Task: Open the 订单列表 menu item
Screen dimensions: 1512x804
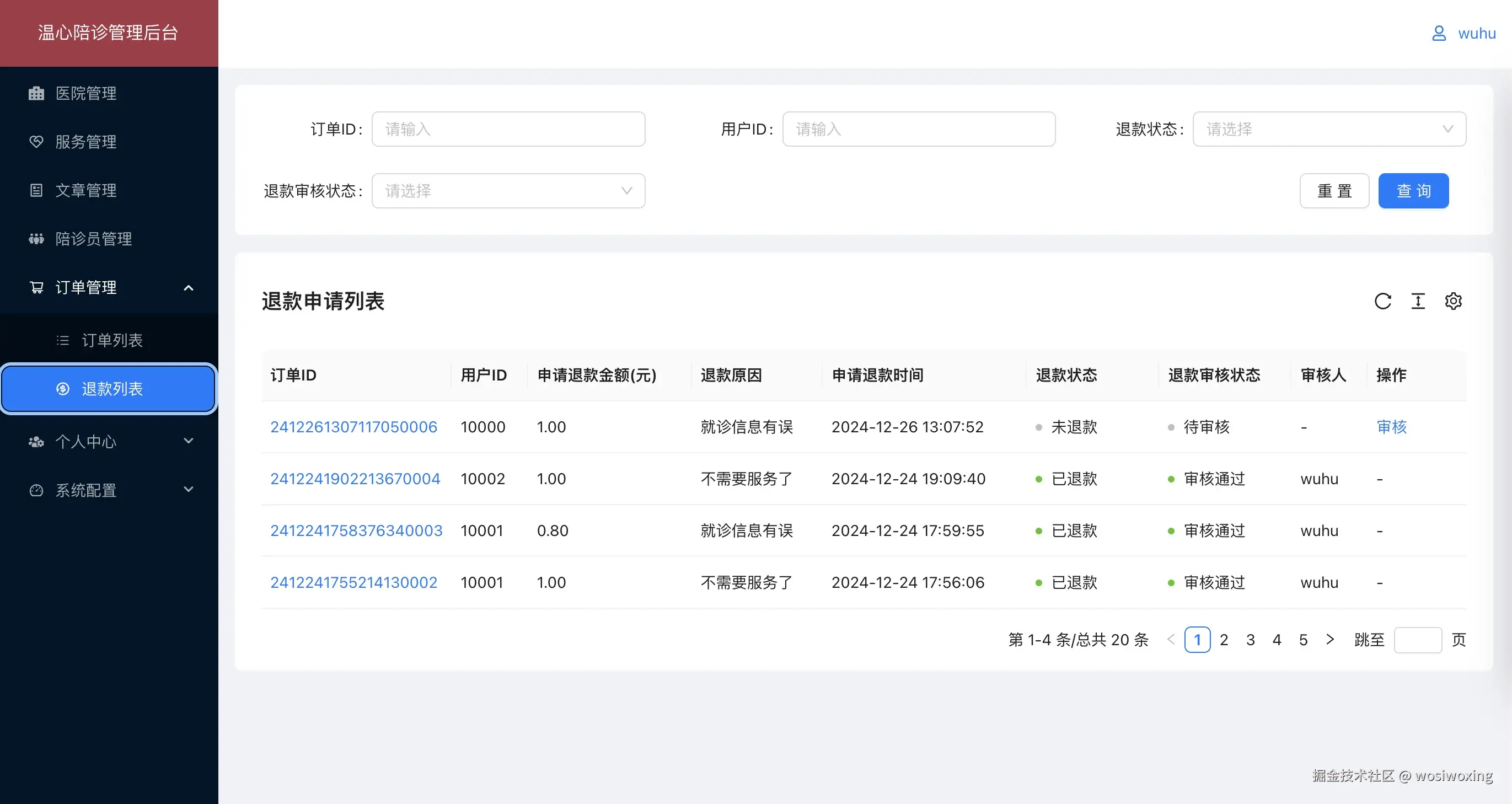Action: pos(111,340)
